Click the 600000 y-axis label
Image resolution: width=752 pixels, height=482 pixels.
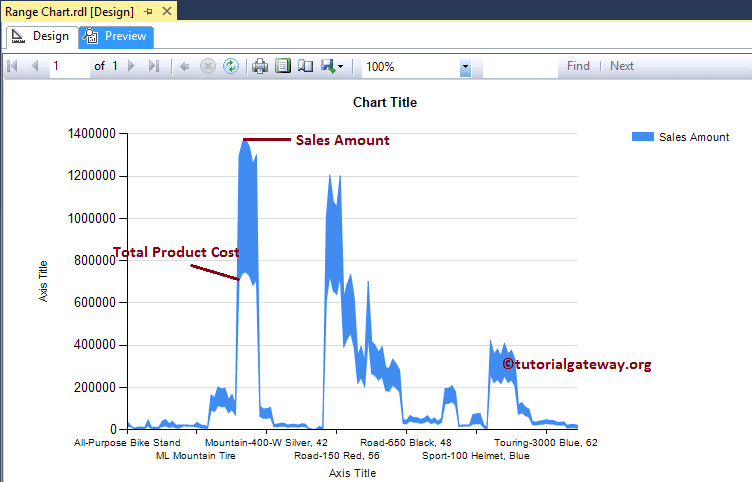click(x=95, y=302)
